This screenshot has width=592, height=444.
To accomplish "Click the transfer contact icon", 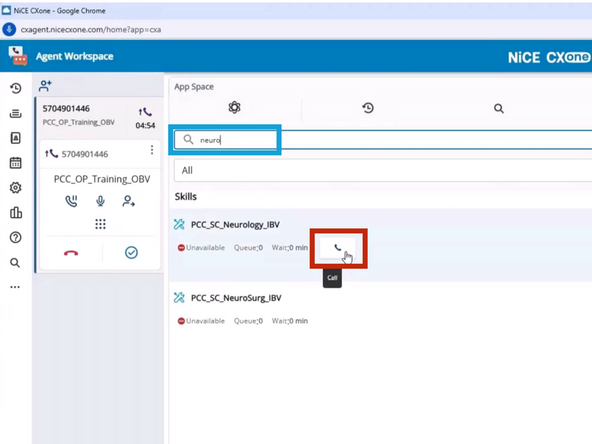I will pyautogui.click(x=128, y=201).
